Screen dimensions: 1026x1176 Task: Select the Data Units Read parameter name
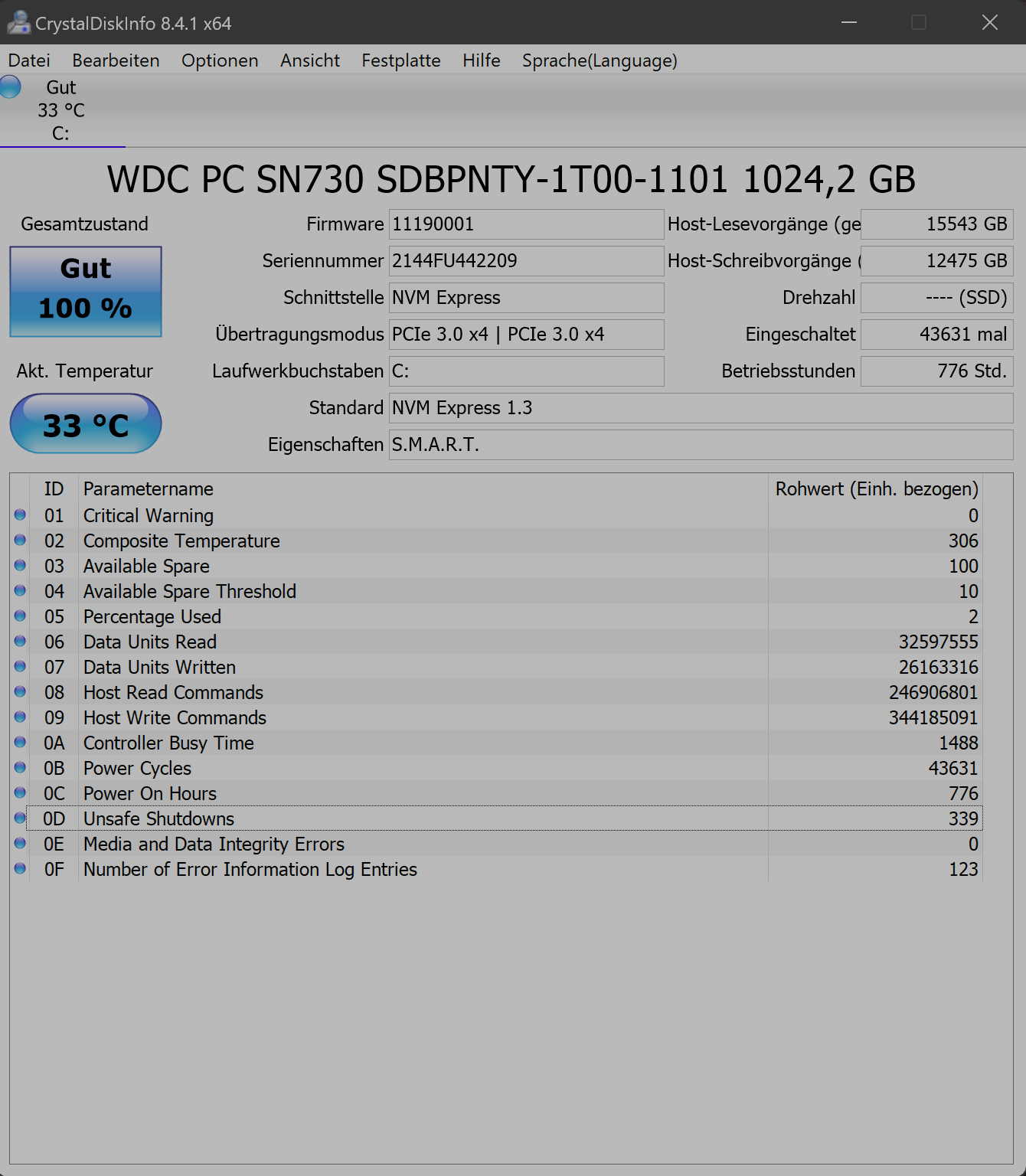[150, 642]
